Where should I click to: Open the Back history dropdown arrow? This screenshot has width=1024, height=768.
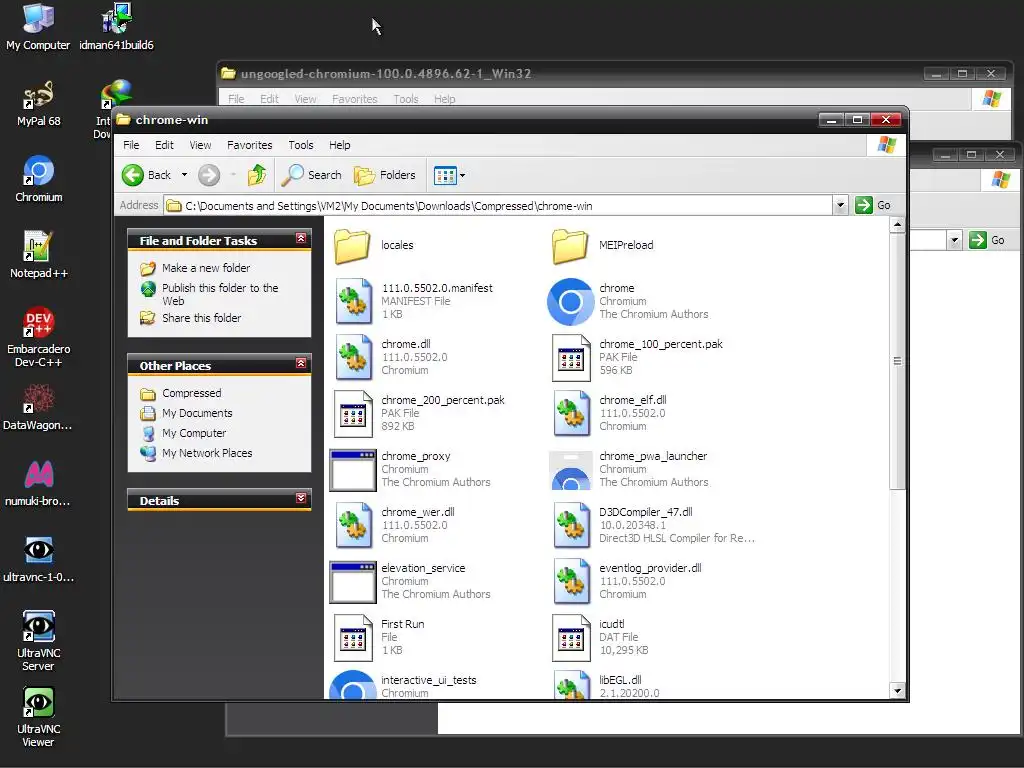pyautogui.click(x=184, y=175)
